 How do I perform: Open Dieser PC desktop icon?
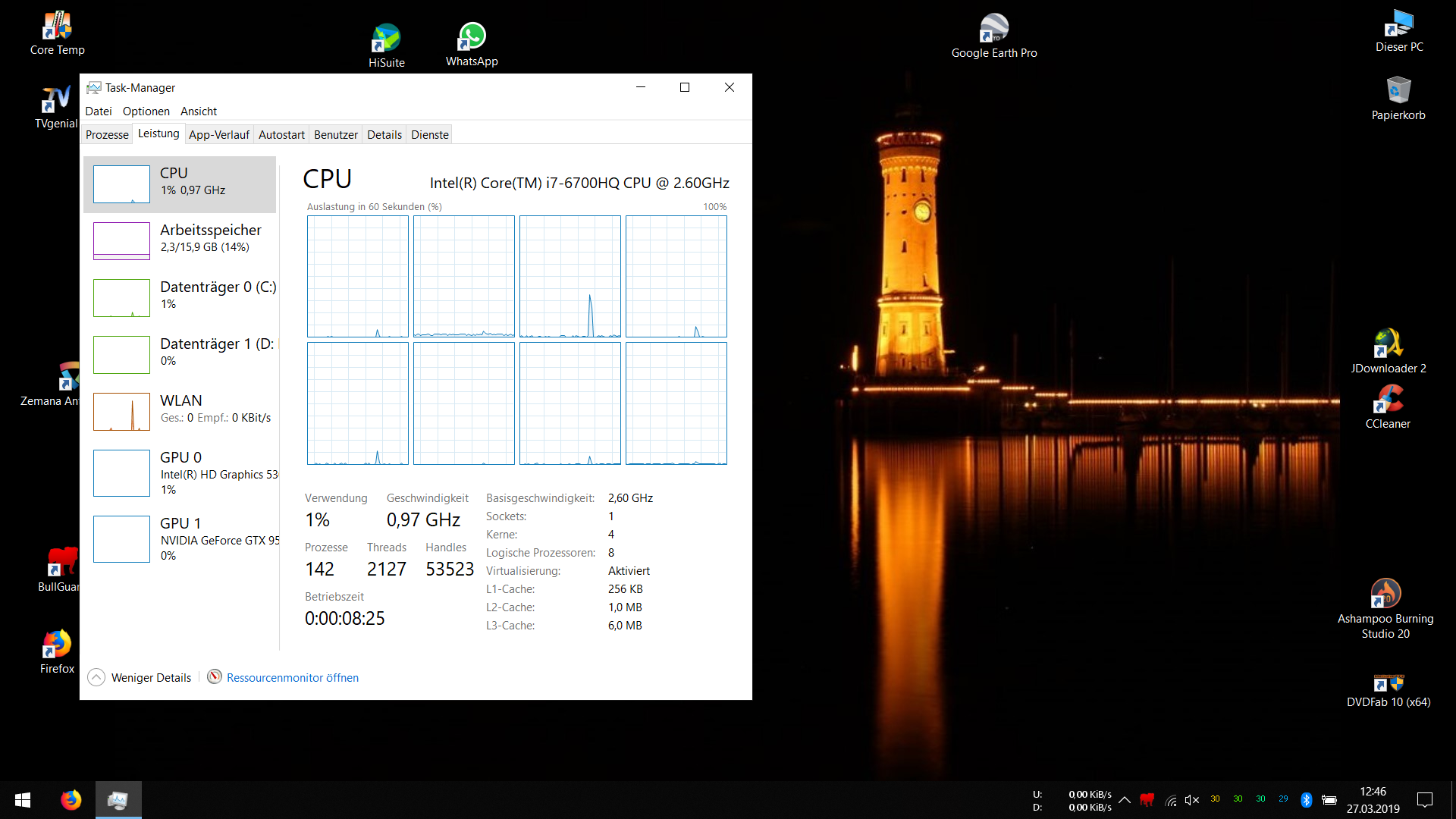(1399, 31)
